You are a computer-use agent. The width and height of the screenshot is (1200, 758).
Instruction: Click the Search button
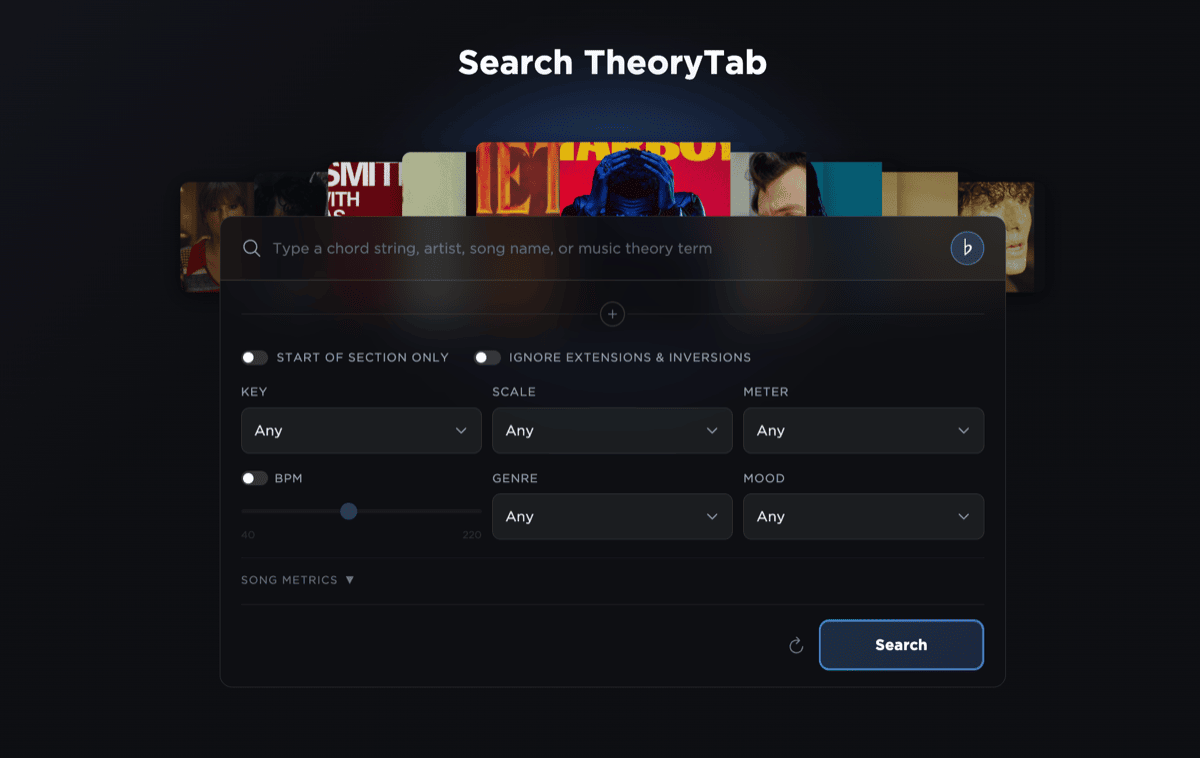901,645
